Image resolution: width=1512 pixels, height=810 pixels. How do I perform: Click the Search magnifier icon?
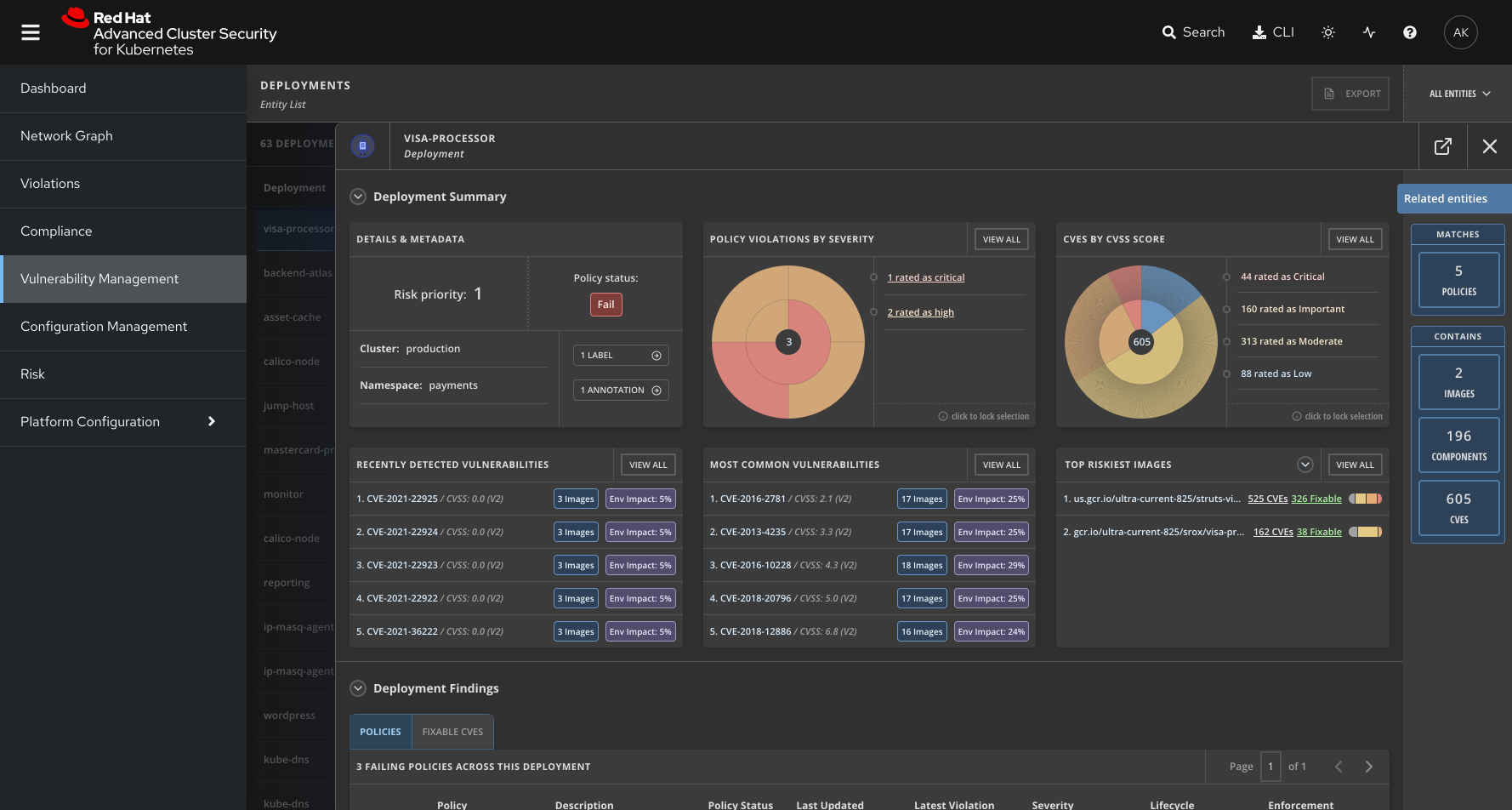pyautogui.click(x=1169, y=32)
